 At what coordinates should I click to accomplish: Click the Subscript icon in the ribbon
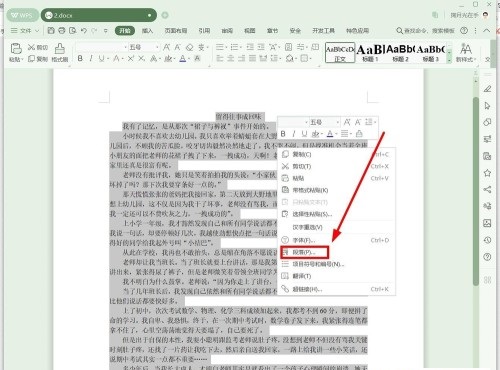click(142, 59)
